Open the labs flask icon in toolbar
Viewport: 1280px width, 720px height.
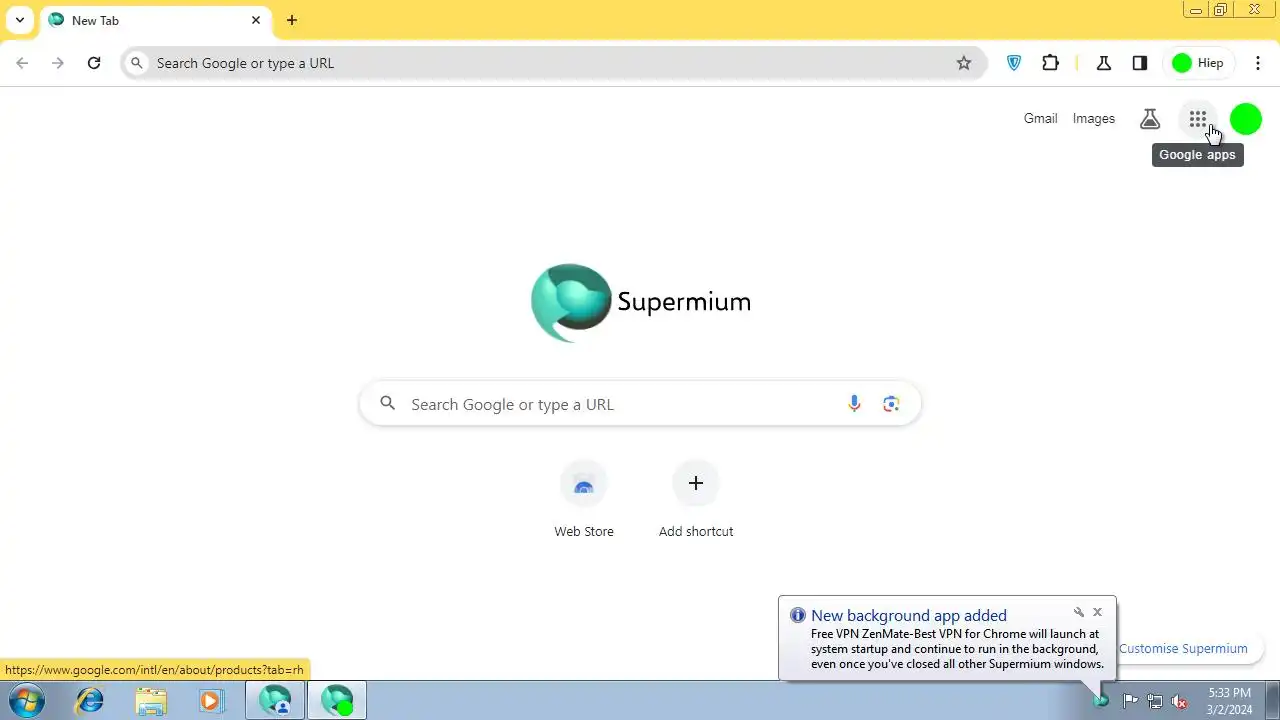pyautogui.click(x=1104, y=63)
